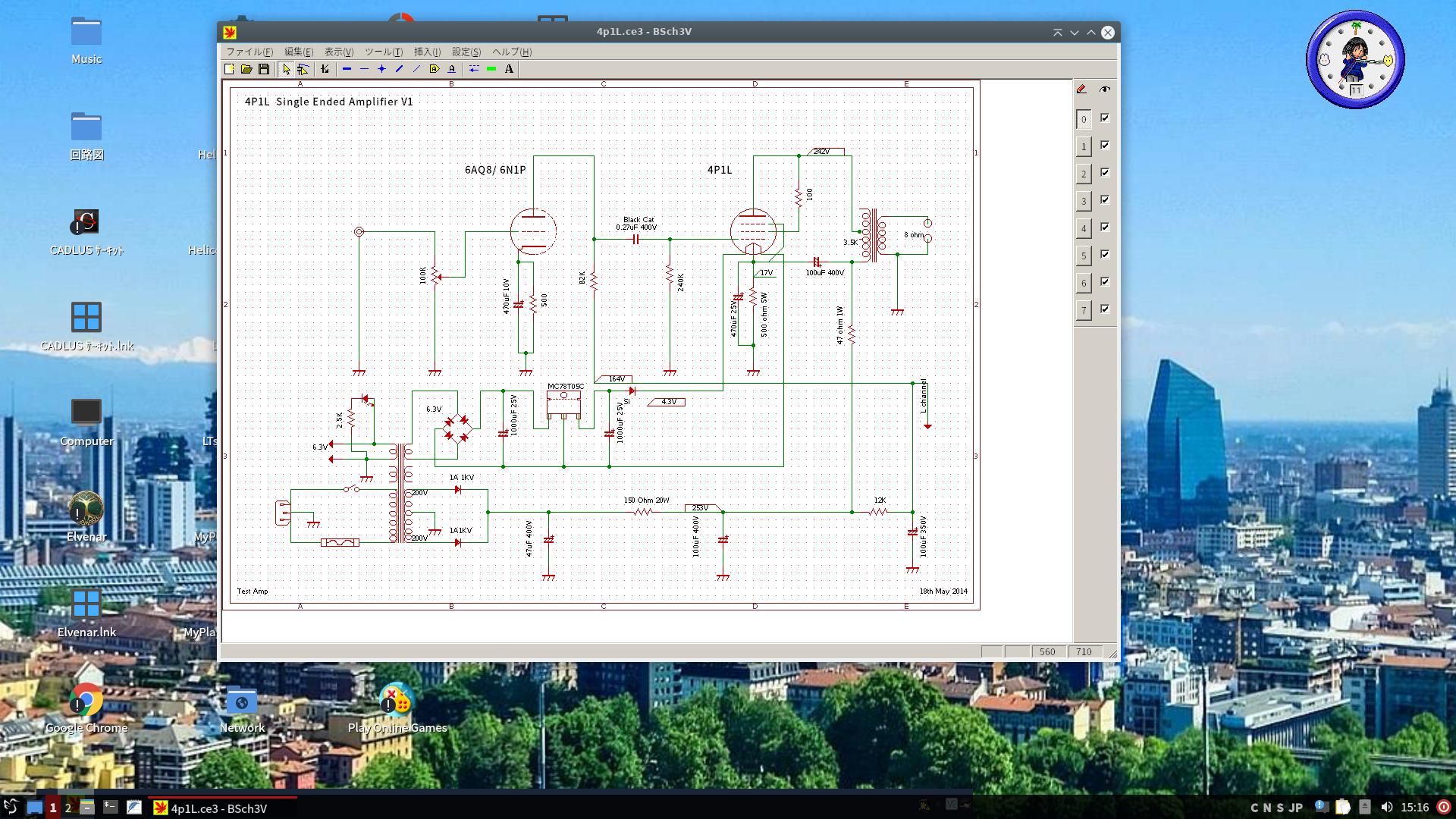Screen dimensions: 1456x819
Task: Expand the 設定(S) menu
Action: coord(466,52)
